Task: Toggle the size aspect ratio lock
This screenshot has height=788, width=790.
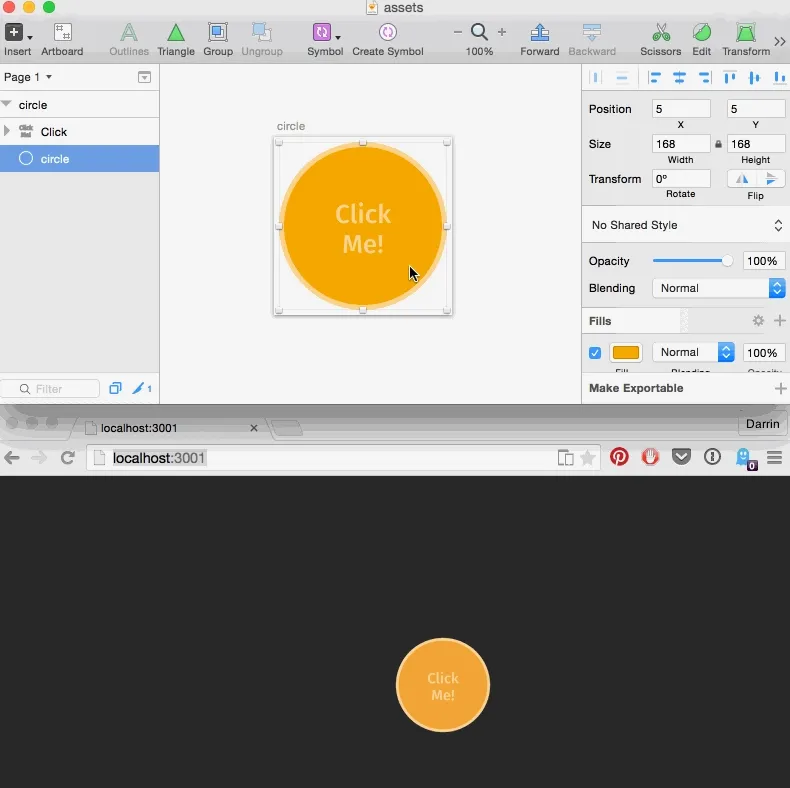Action: pos(718,145)
